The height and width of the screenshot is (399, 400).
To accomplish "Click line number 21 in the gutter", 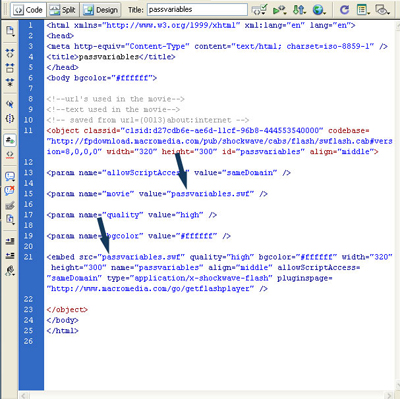I will pyautogui.click(x=28, y=257).
